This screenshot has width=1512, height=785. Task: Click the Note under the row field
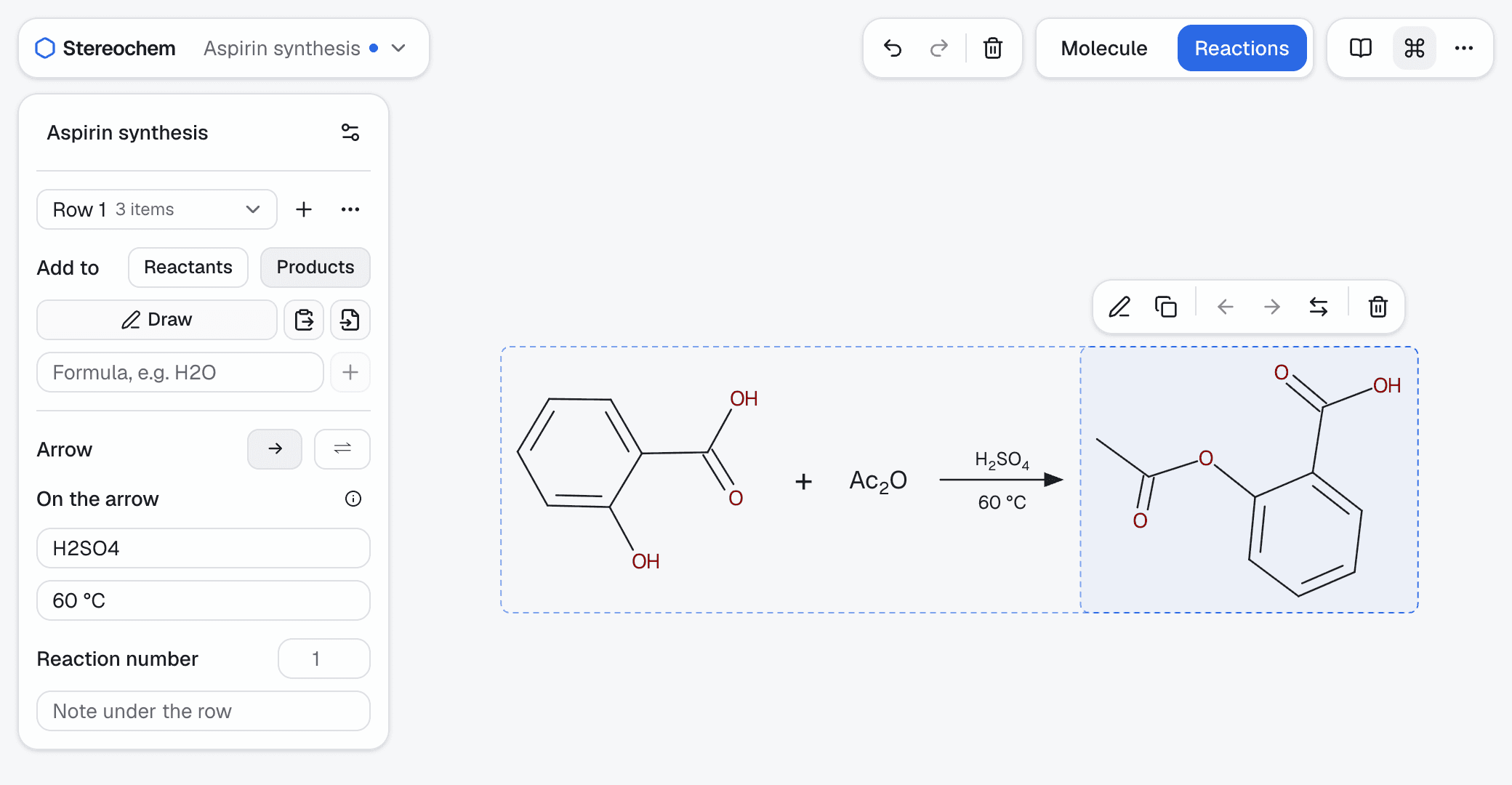[204, 711]
